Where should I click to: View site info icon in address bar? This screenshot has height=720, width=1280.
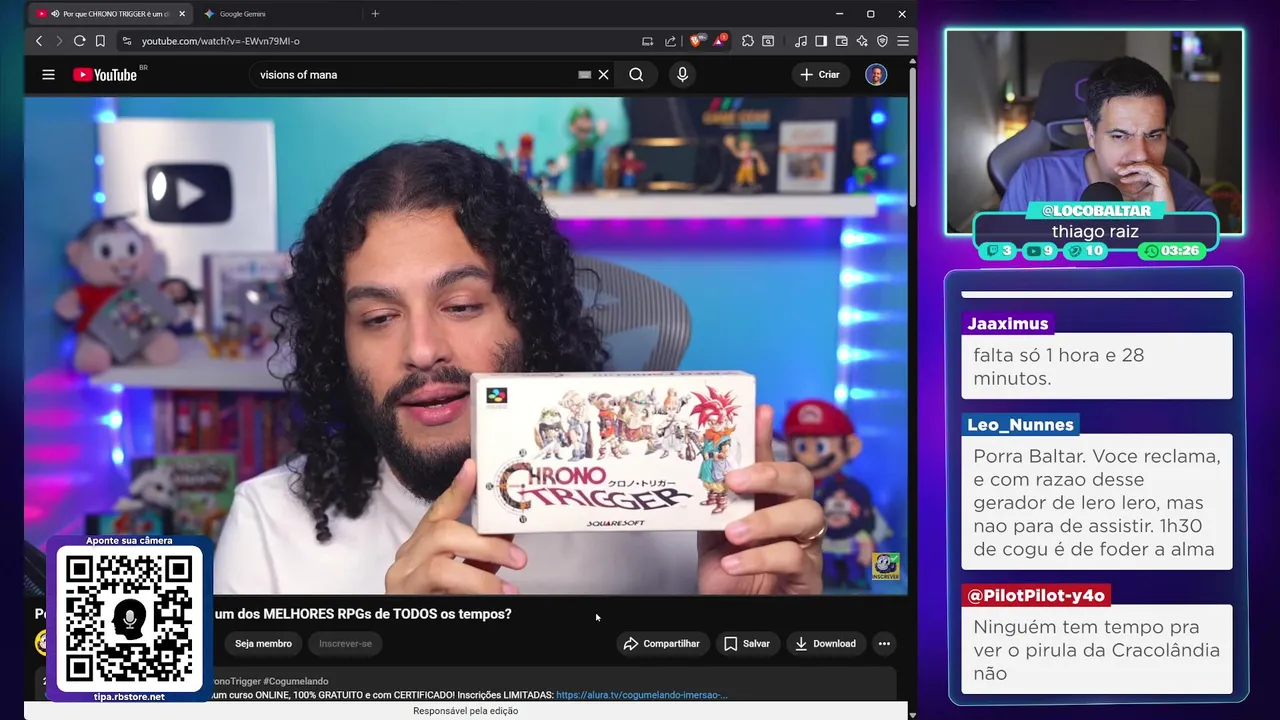126,41
